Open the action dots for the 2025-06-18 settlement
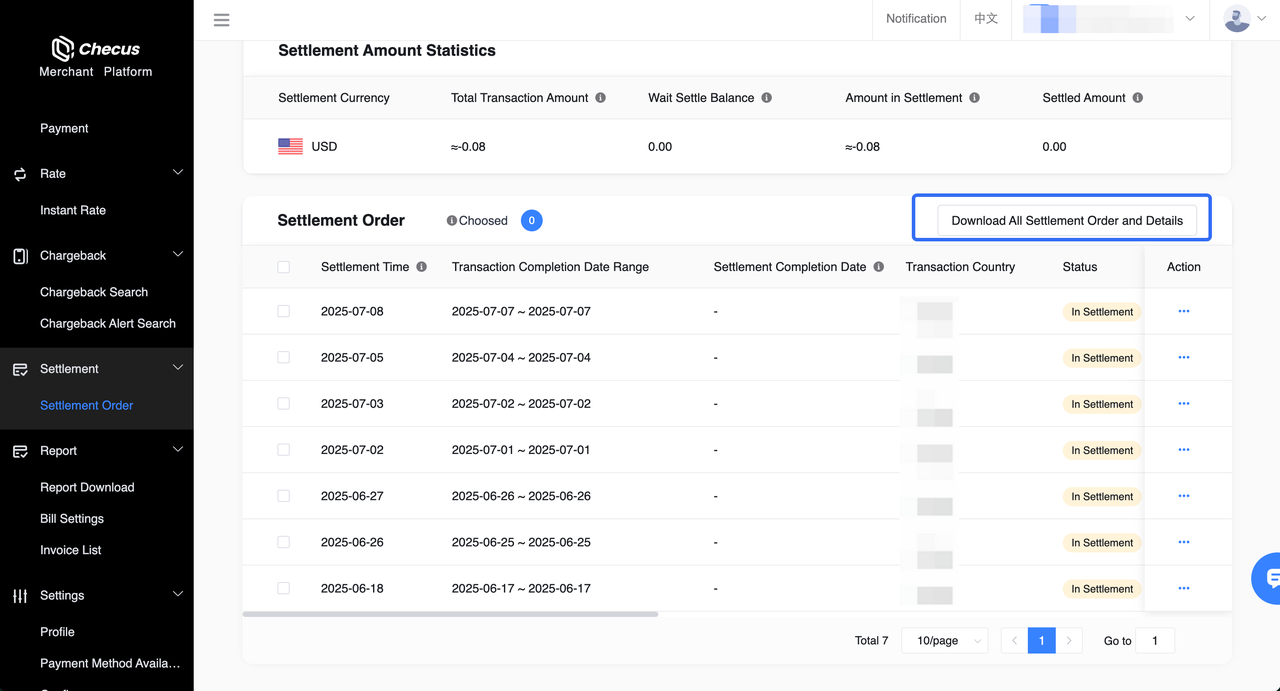1280x691 pixels. click(1184, 588)
